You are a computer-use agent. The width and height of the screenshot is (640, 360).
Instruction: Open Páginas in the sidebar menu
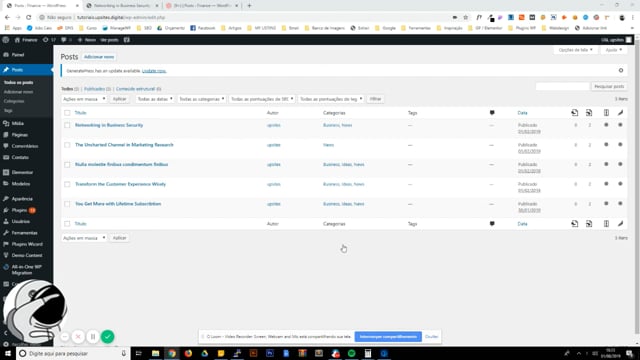[x=20, y=135]
